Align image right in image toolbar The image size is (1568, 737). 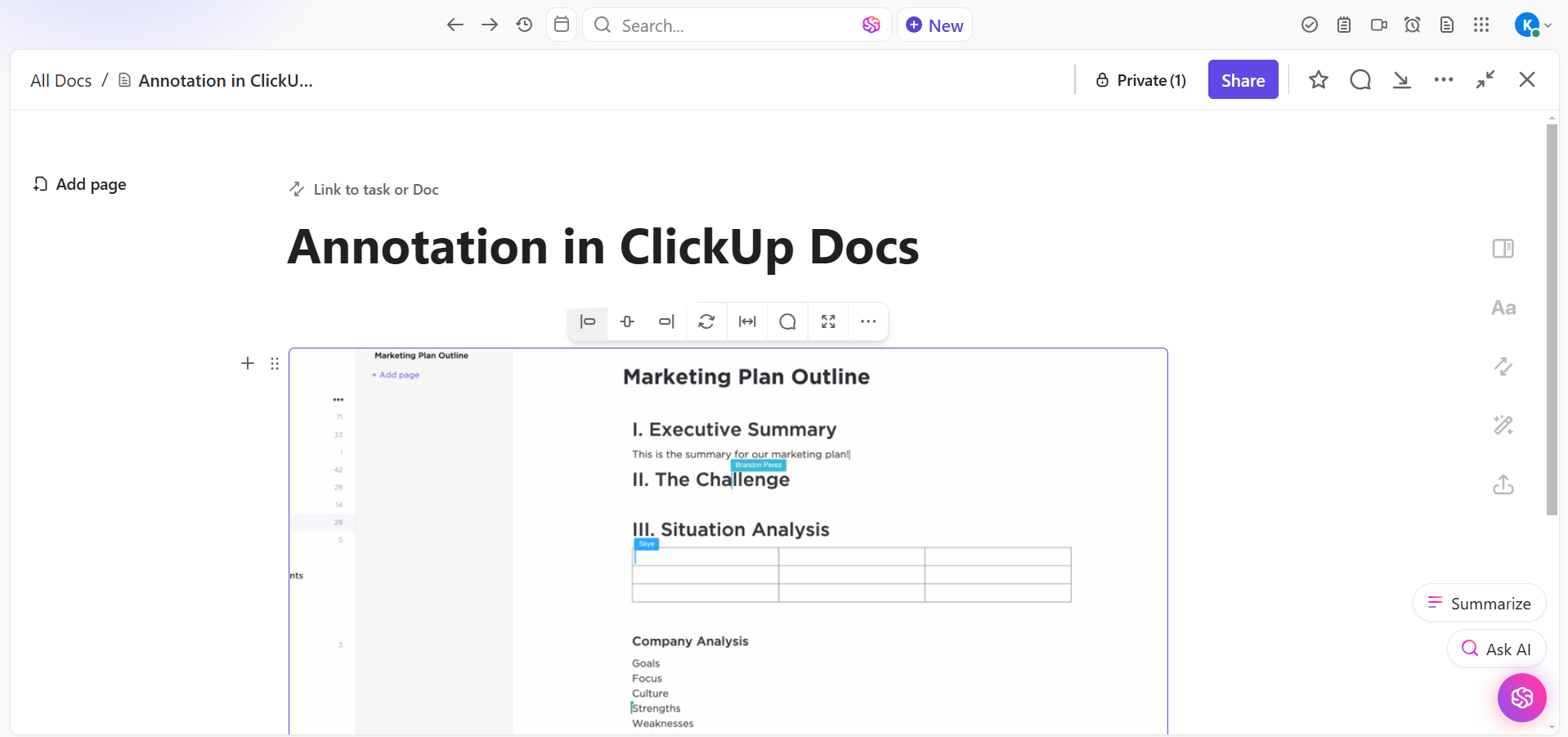point(666,321)
